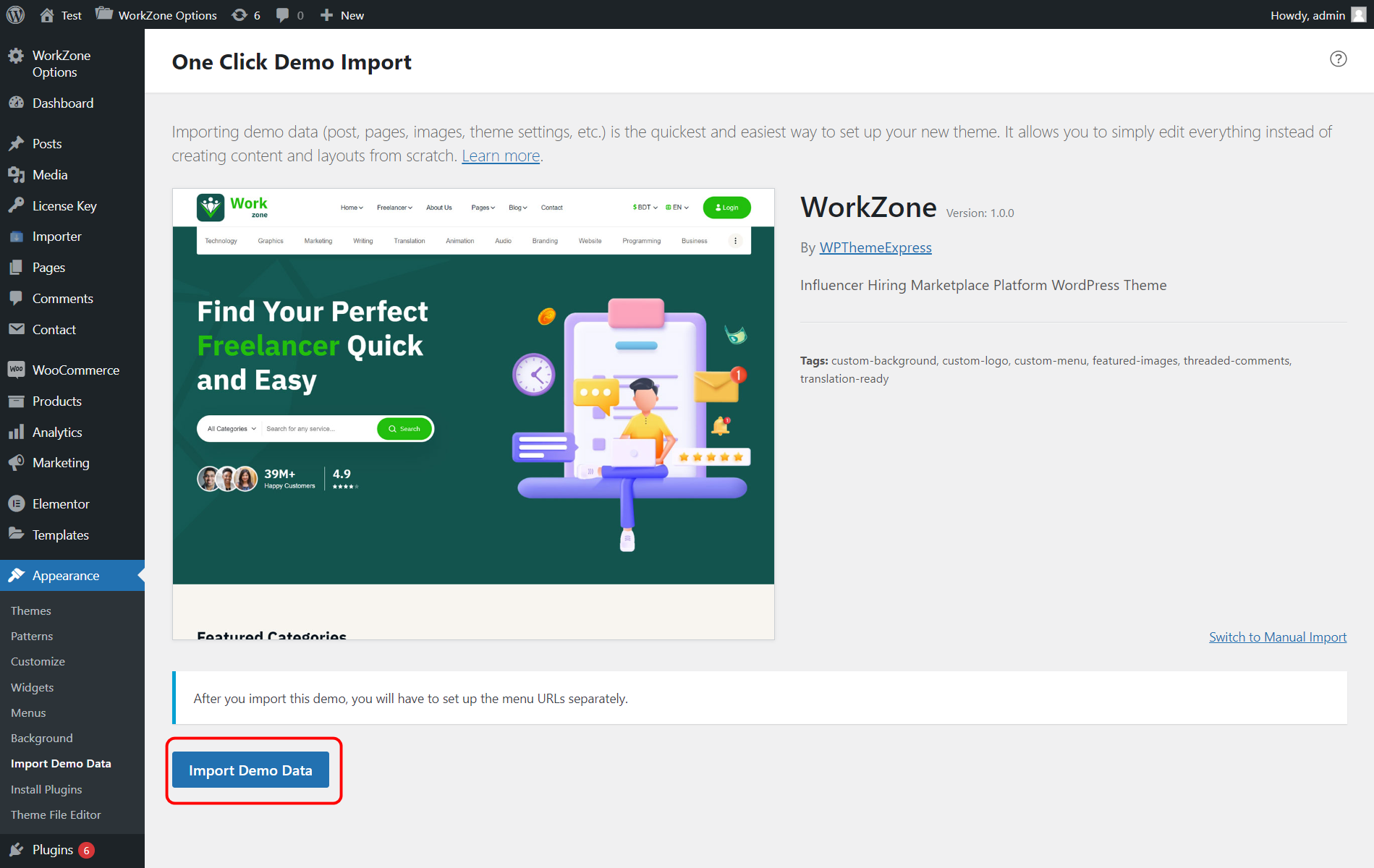Open the Theme File Editor submenu item
The image size is (1374, 868).
coord(56,814)
